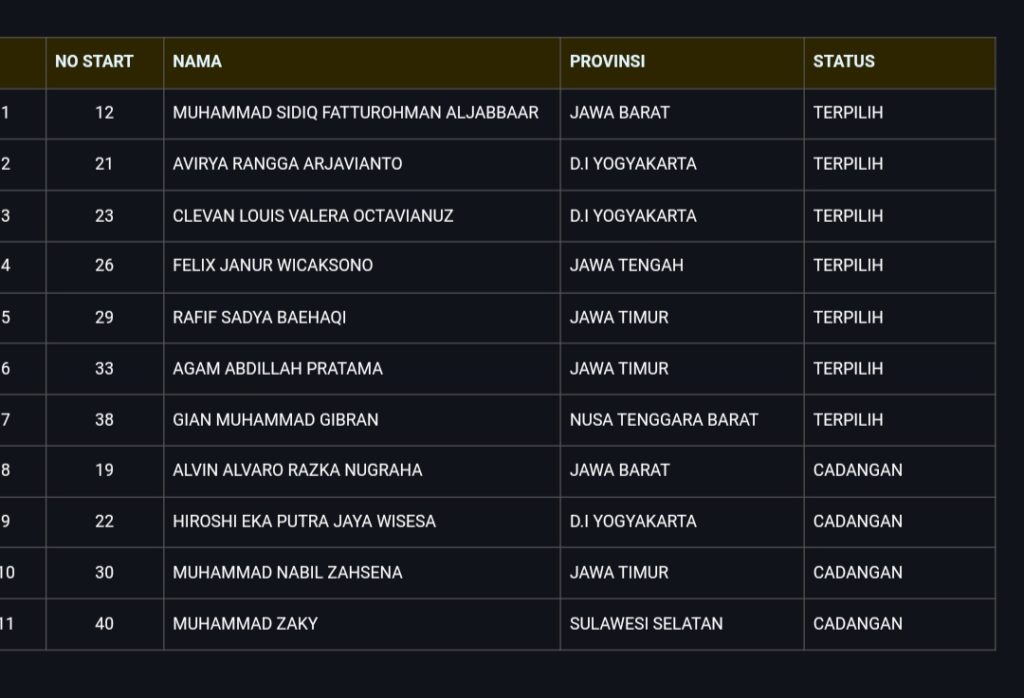Click CADANGAN status for Muhammad Nabil Zahsena
Viewport: 1024px width, 698px height.
(857, 573)
